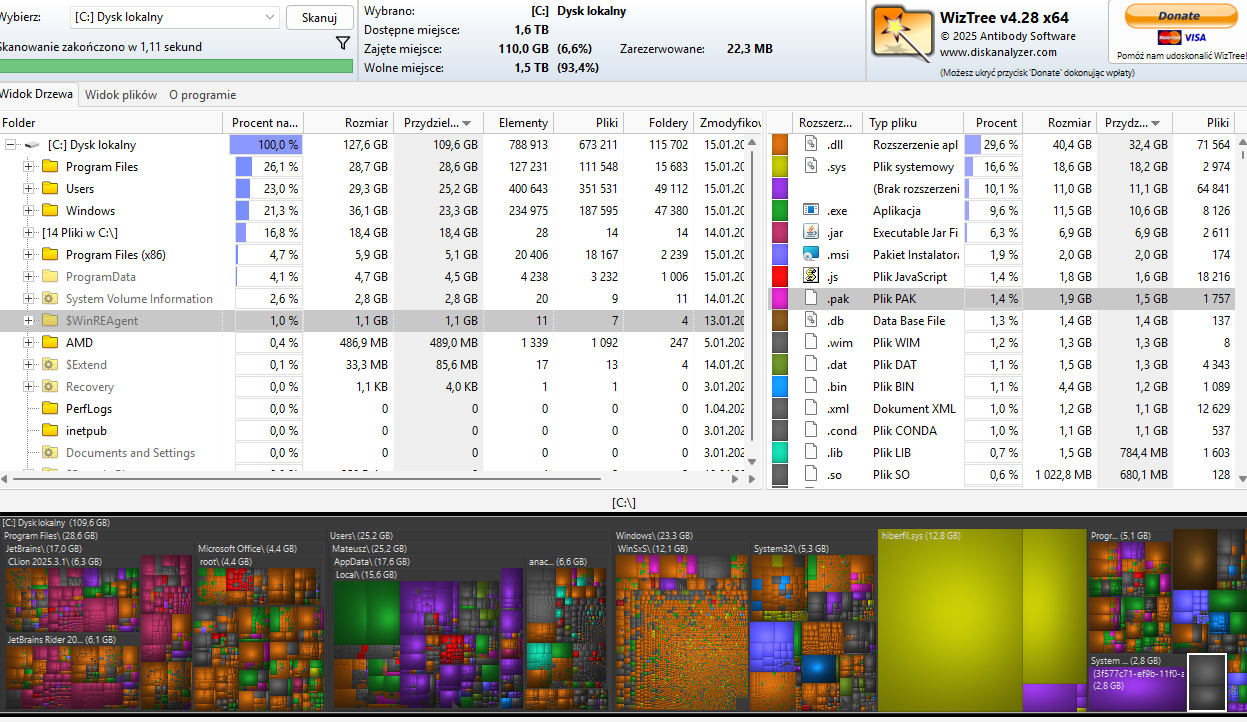The image size is (1247, 722).
Task: Sort by Rozmiar column in folder tree
Action: (x=347, y=123)
